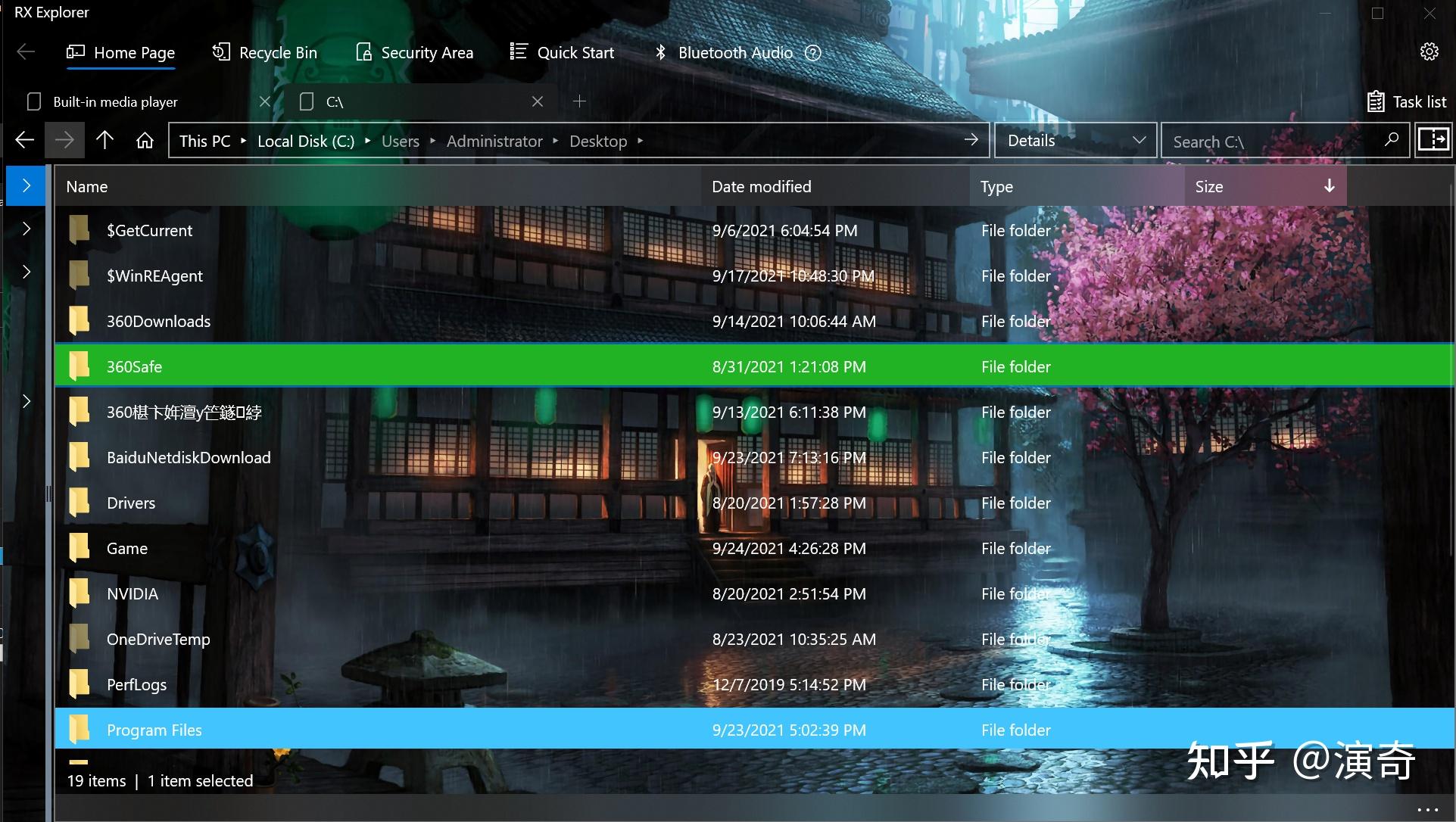Click the search magnifier icon
This screenshot has height=822, width=1456.
pyautogui.click(x=1391, y=140)
